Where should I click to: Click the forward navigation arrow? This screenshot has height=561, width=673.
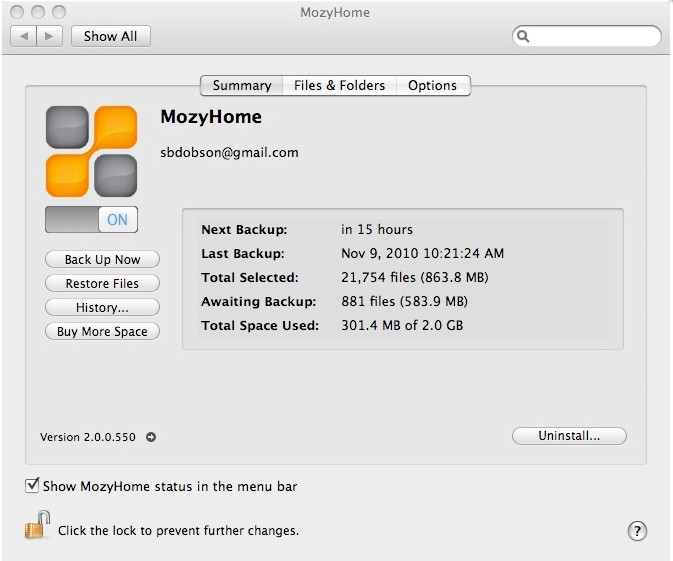pyautogui.click(x=50, y=36)
